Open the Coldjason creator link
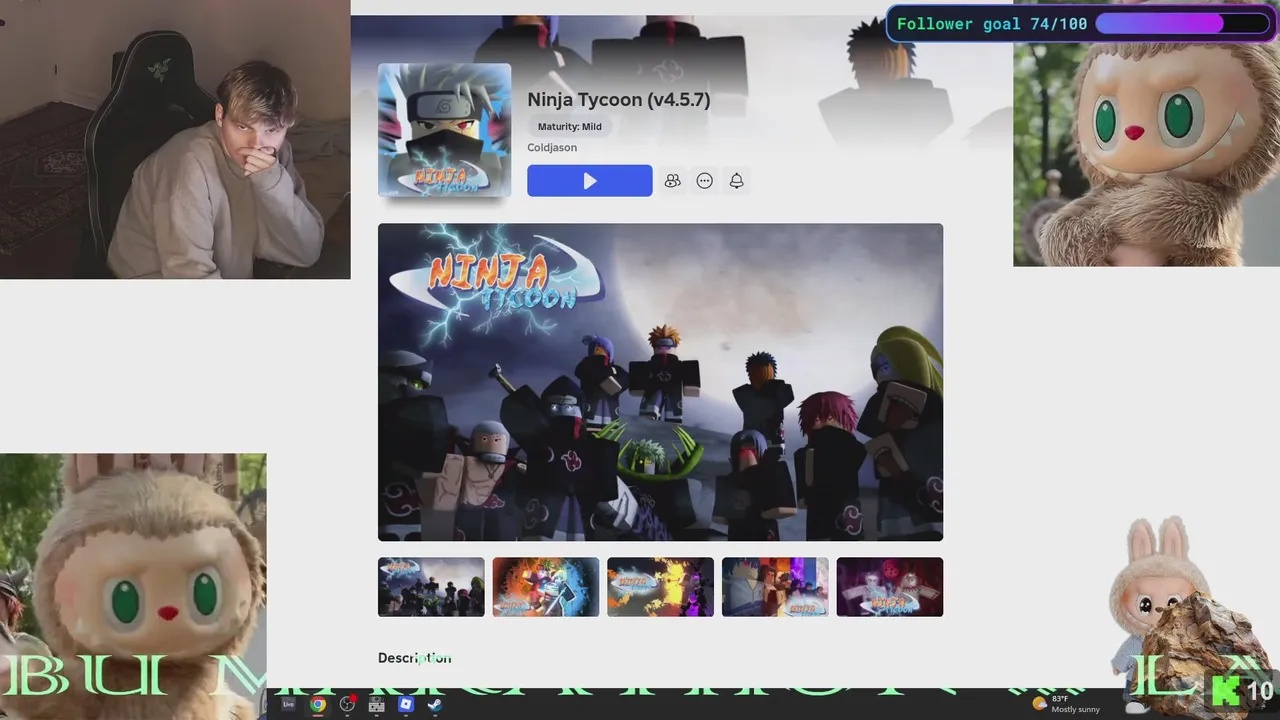 [552, 148]
